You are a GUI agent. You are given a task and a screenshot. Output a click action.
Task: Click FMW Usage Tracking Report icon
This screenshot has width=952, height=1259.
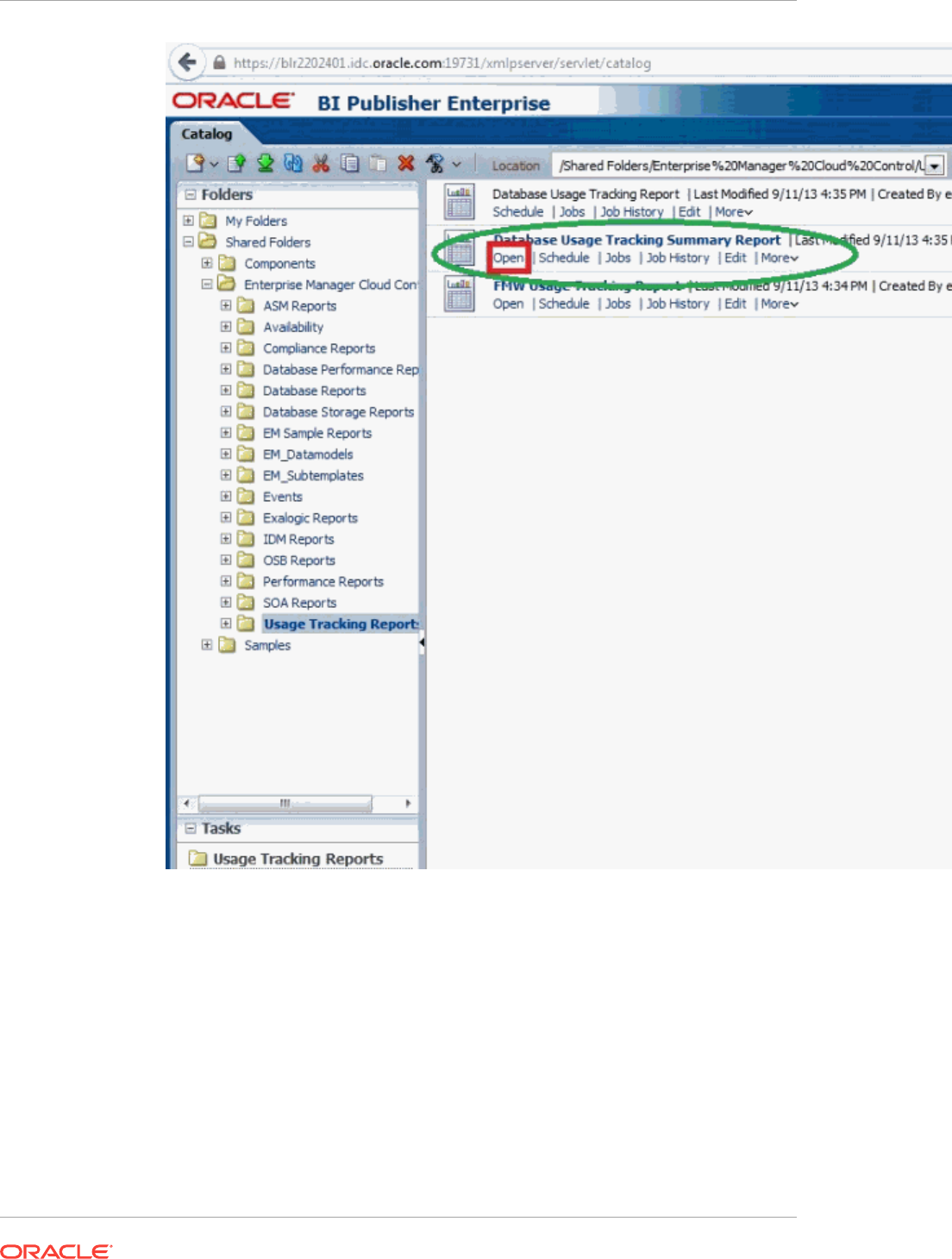point(459,294)
